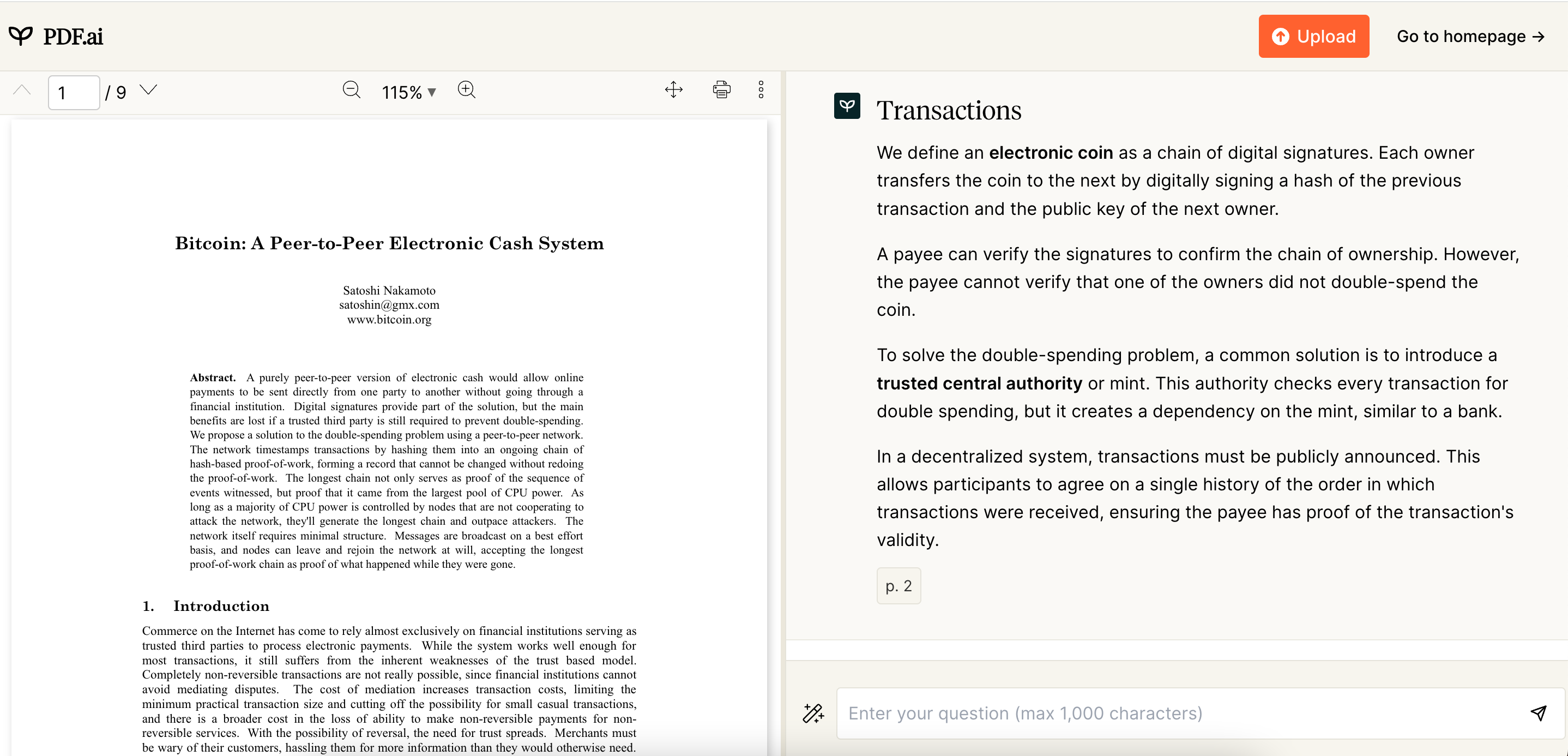Click the Upload button

point(1313,36)
